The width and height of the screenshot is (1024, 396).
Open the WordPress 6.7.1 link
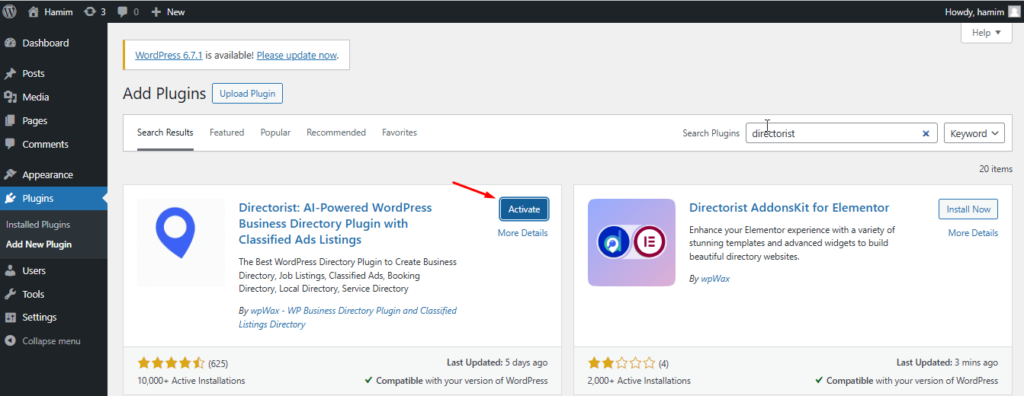(169, 56)
